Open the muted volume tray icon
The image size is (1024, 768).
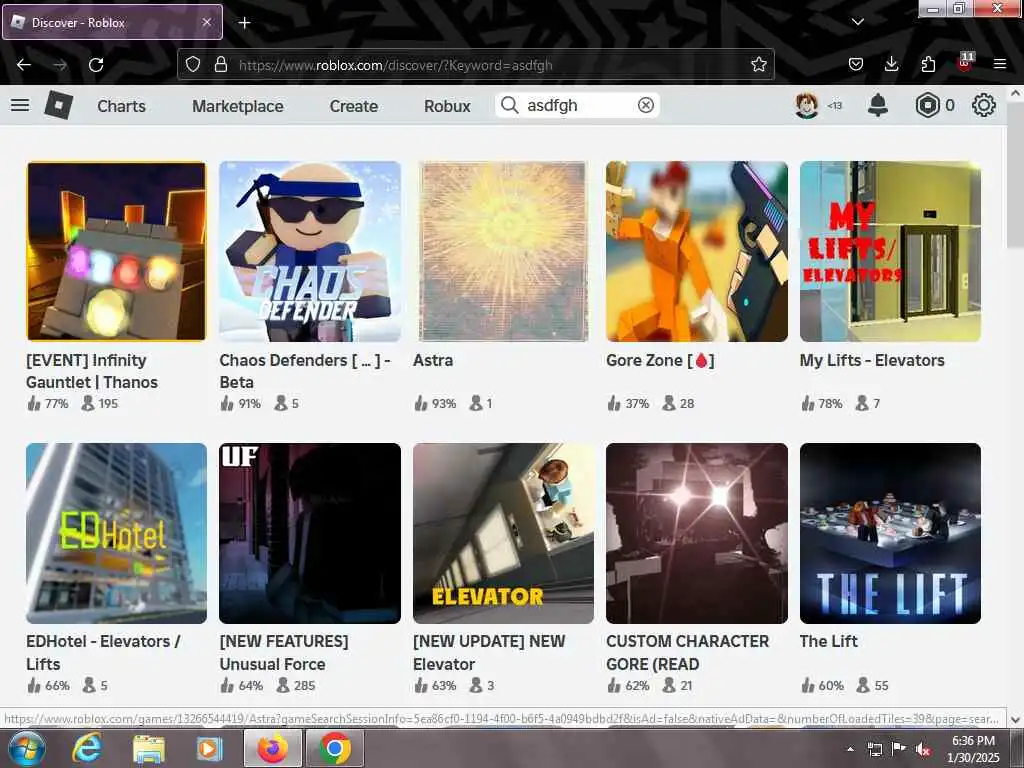[922, 749]
